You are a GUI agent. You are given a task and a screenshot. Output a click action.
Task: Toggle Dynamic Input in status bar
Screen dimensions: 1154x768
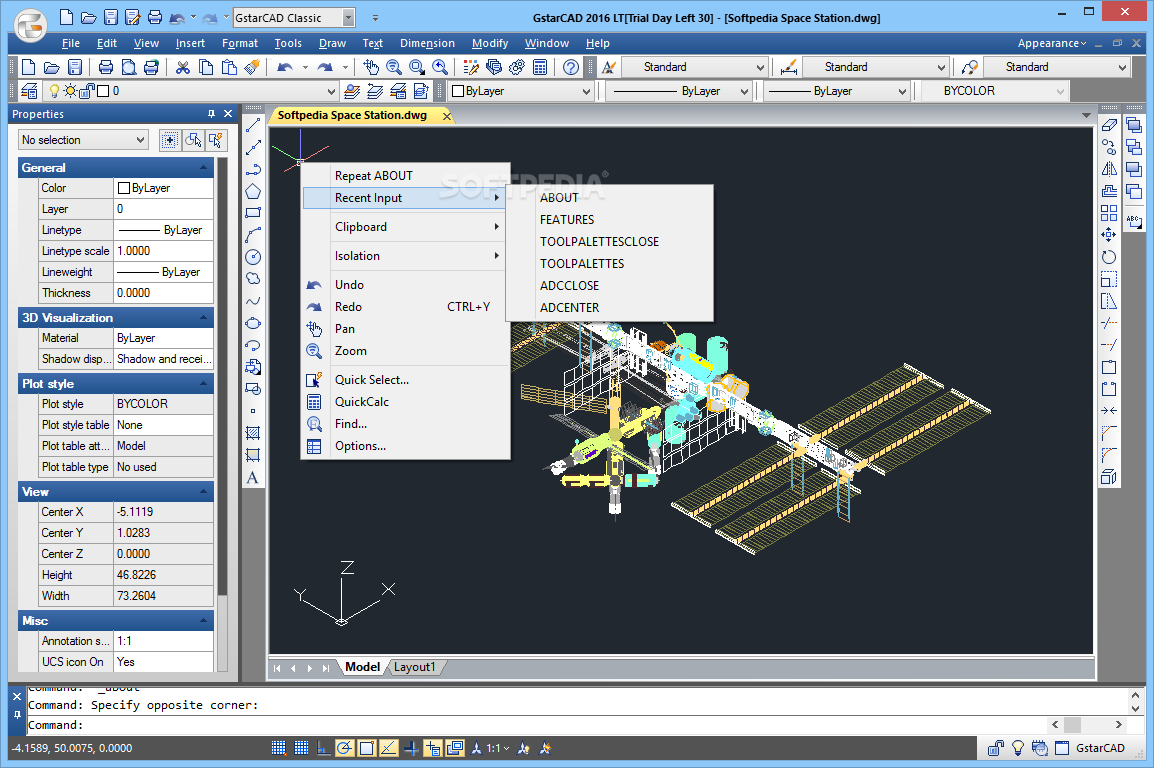click(x=433, y=748)
